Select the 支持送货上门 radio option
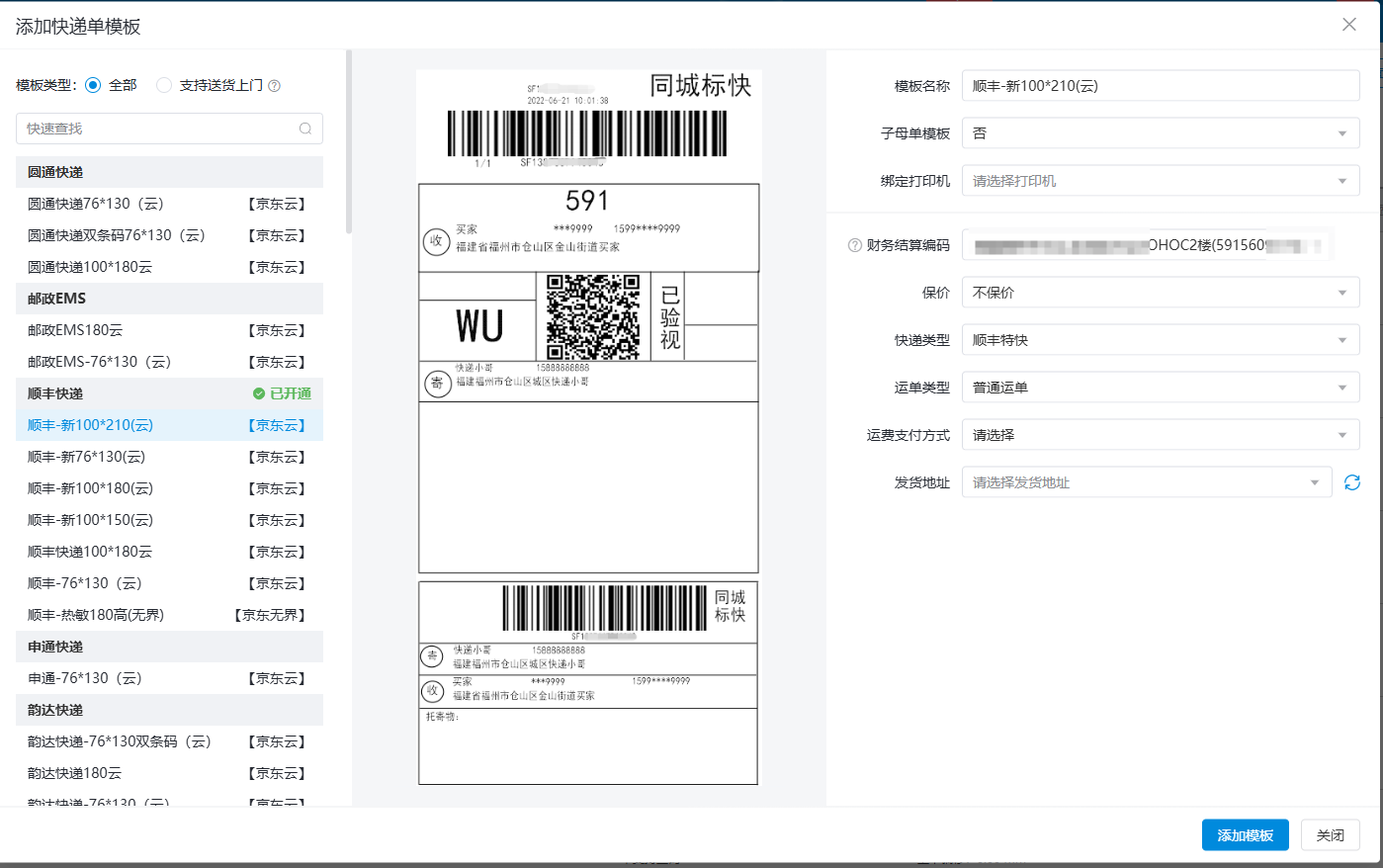The width and height of the screenshot is (1383, 868). tap(164, 85)
